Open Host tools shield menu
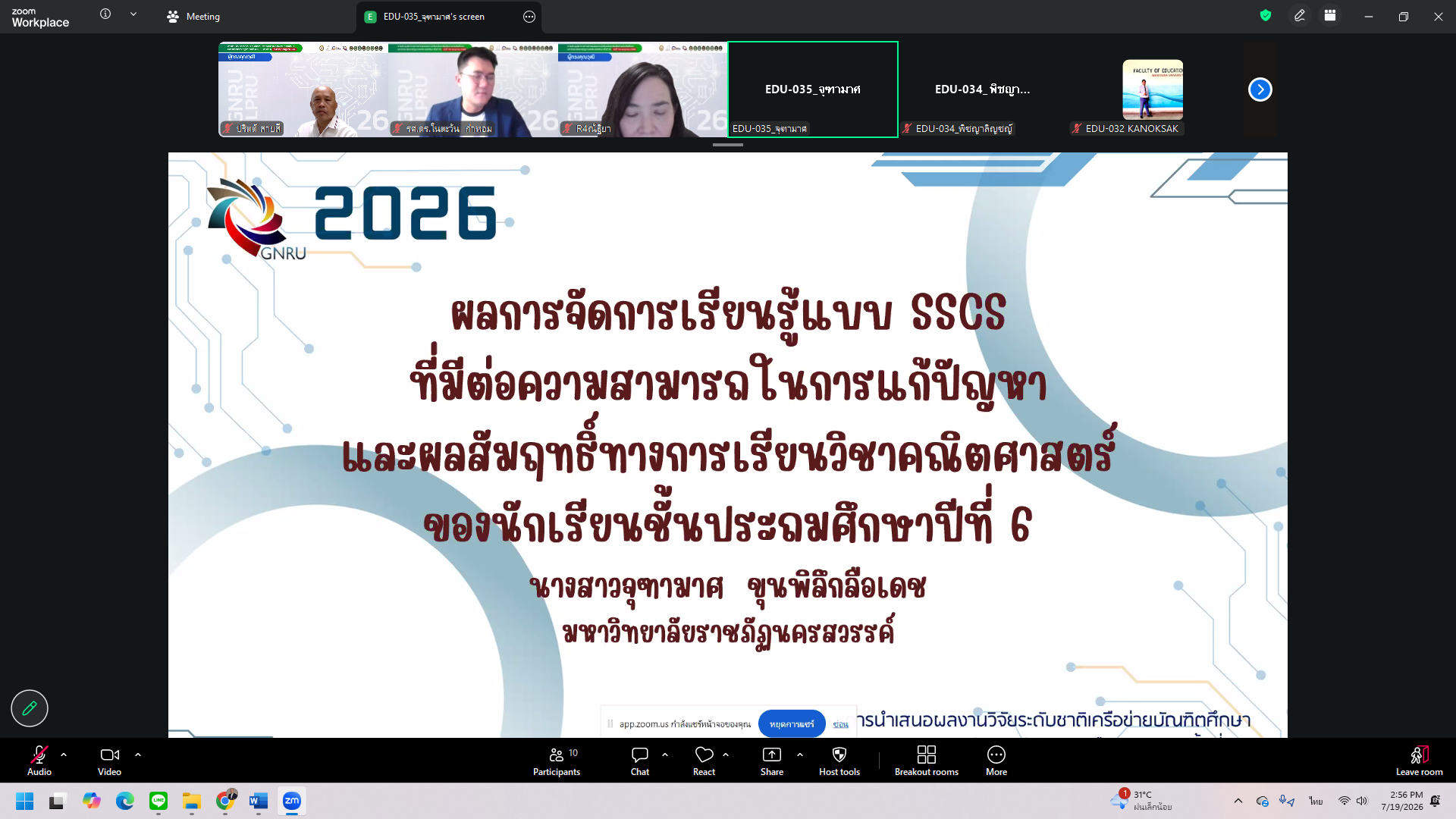 point(839,761)
